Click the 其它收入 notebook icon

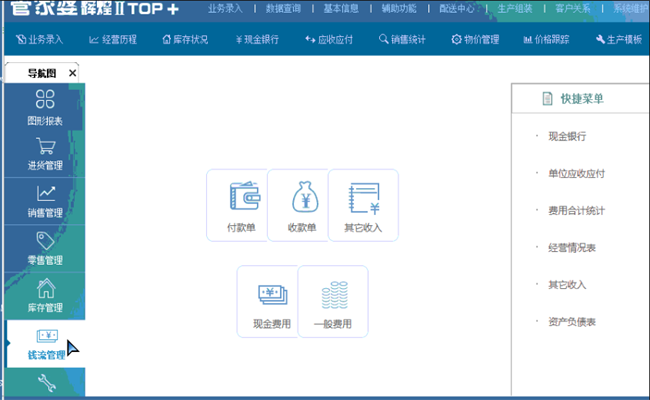click(362, 205)
